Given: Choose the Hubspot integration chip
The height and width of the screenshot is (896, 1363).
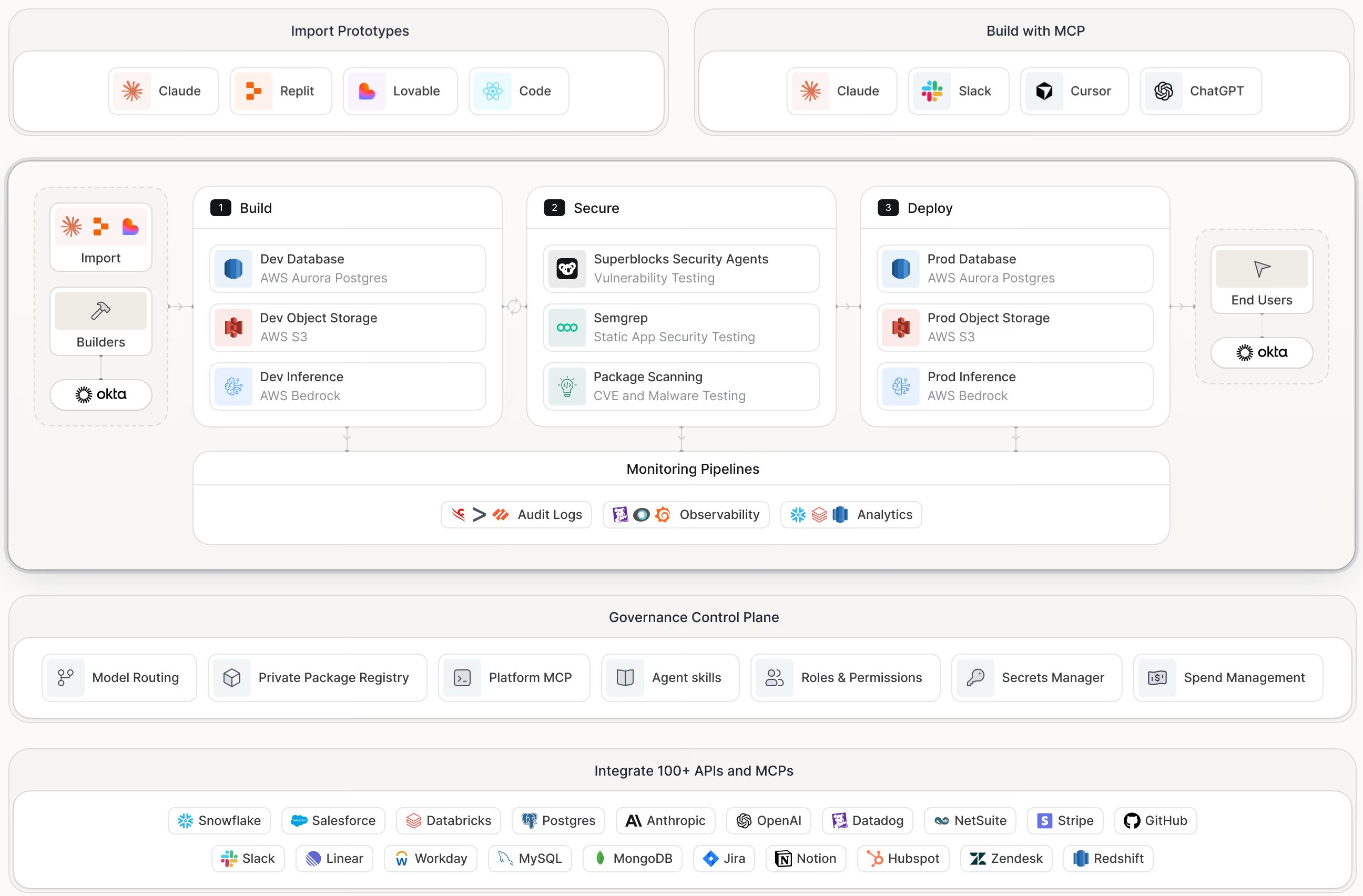Looking at the screenshot, I should pyautogui.click(x=903, y=859).
